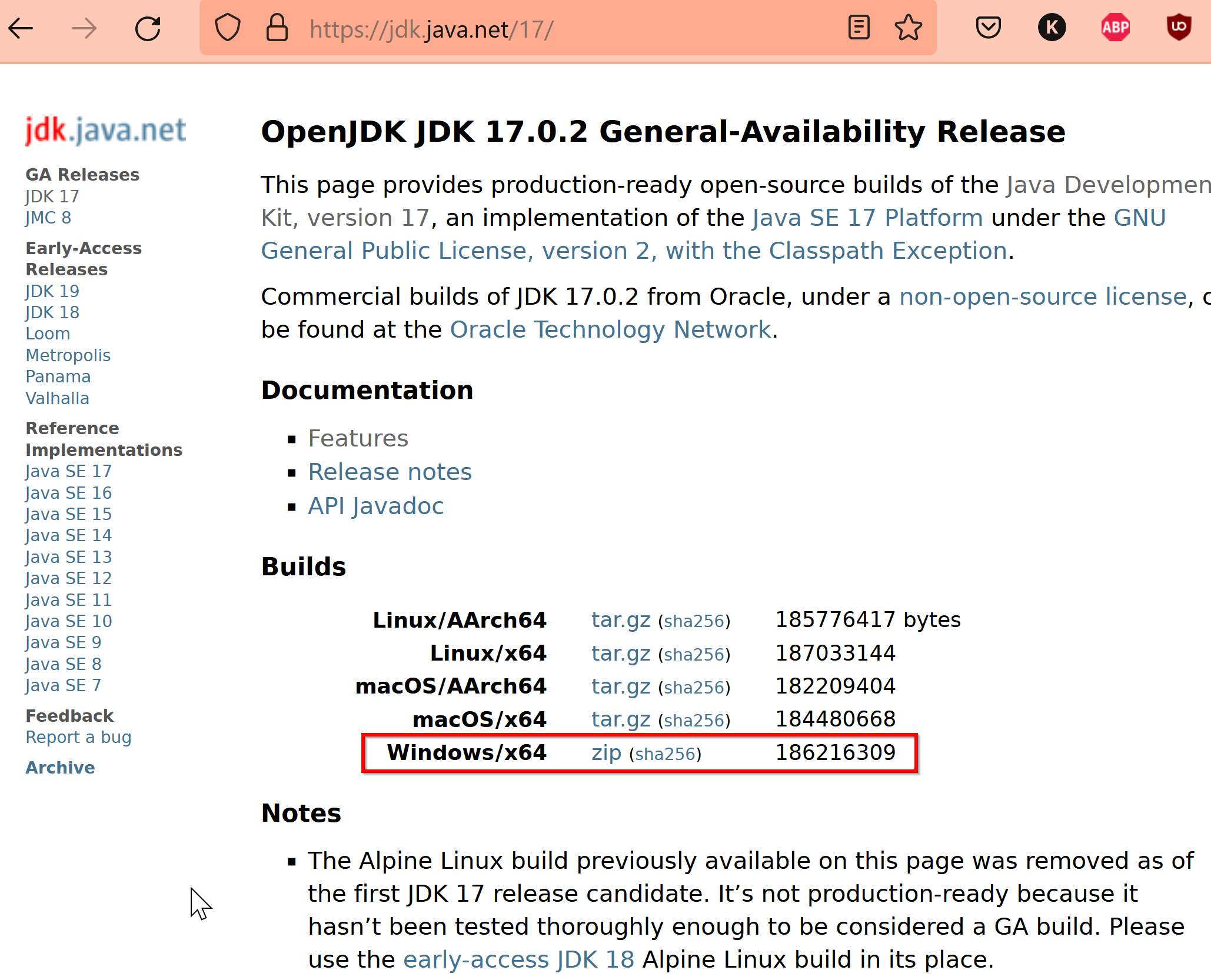Screen dimensions: 1211x980
Task: Open the K extension icon
Action: point(1052,28)
